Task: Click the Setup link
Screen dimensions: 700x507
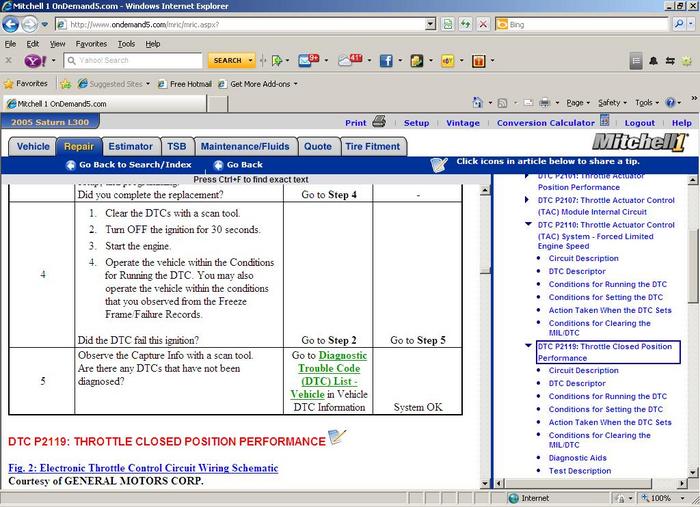Action: pos(416,123)
